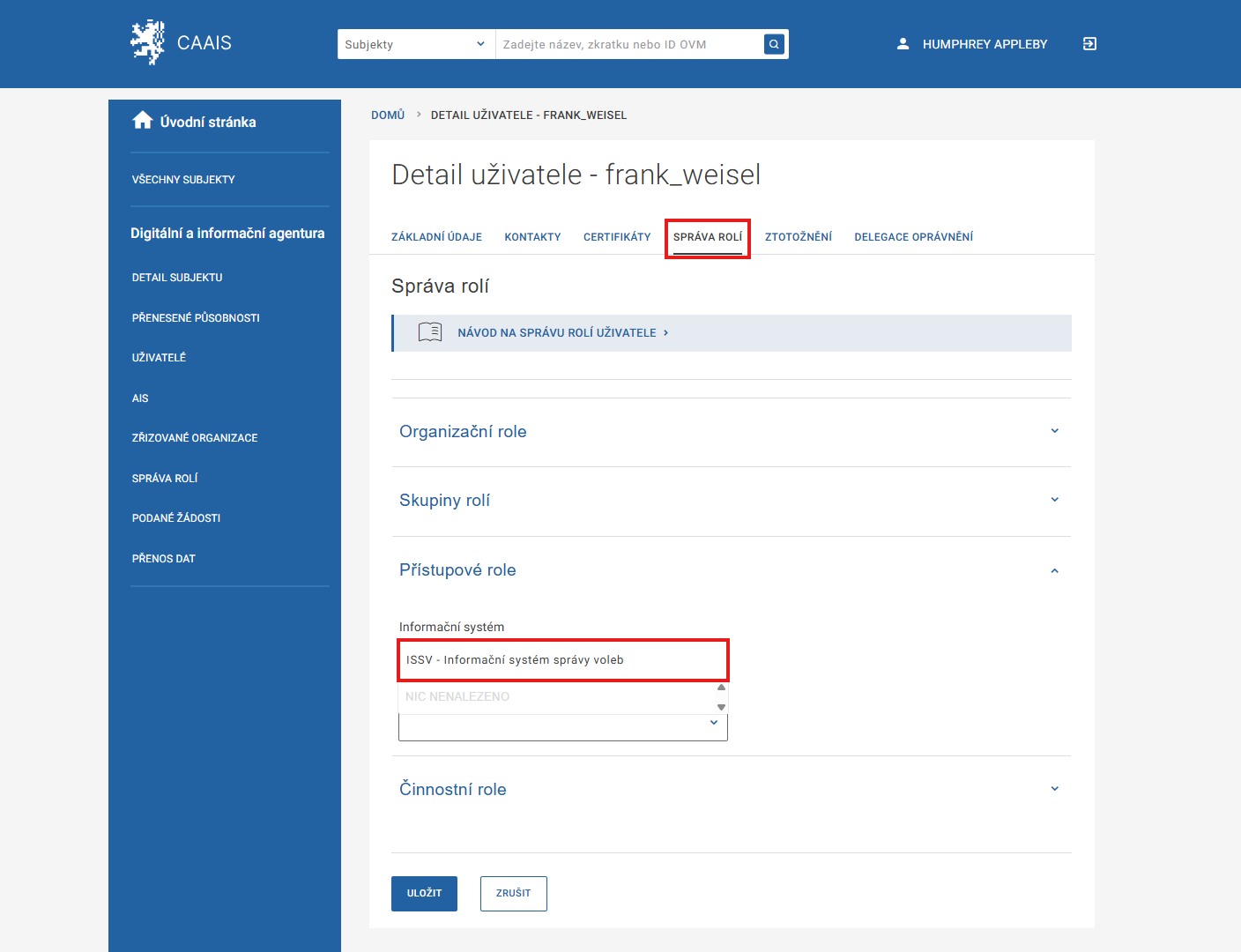Open Návod na správu rolí uživatele link
Image resolution: width=1241 pixels, height=952 pixels.
point(557,333)
